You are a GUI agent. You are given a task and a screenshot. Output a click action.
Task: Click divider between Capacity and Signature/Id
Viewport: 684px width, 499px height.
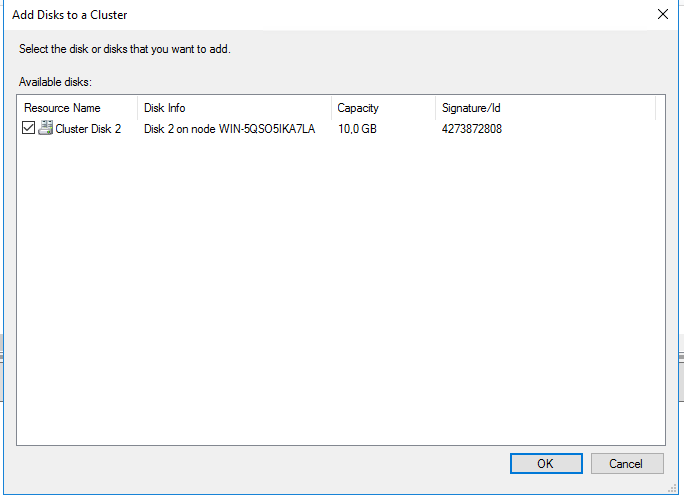tap(435, 108)
